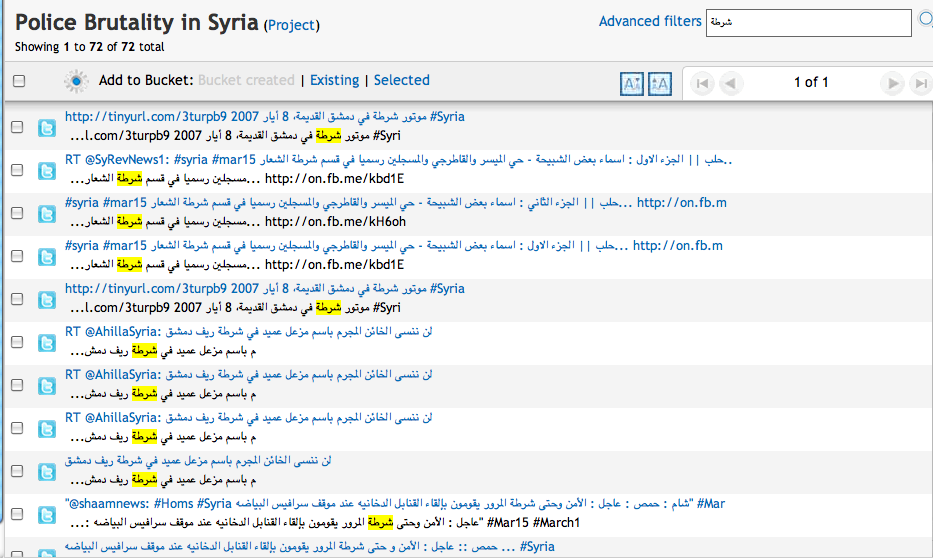Viewport: 933px width, 558px height.
Task: Click the snippet with #Mar15 #March1
Action: 325,523
